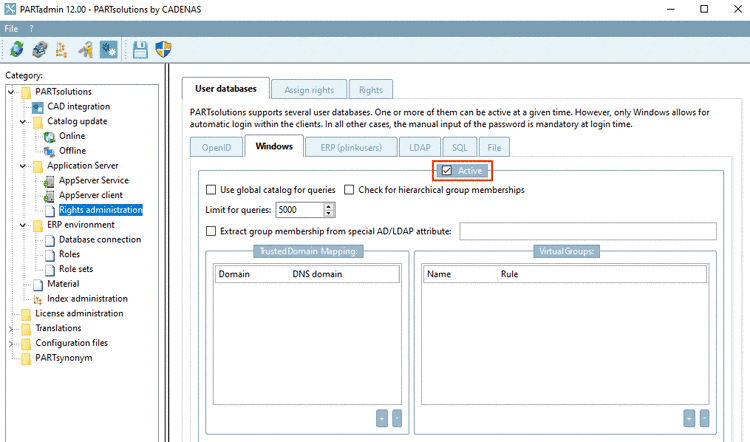Collapse the ERP environment node
Viewport: 750px width, 442px height.
22,225
